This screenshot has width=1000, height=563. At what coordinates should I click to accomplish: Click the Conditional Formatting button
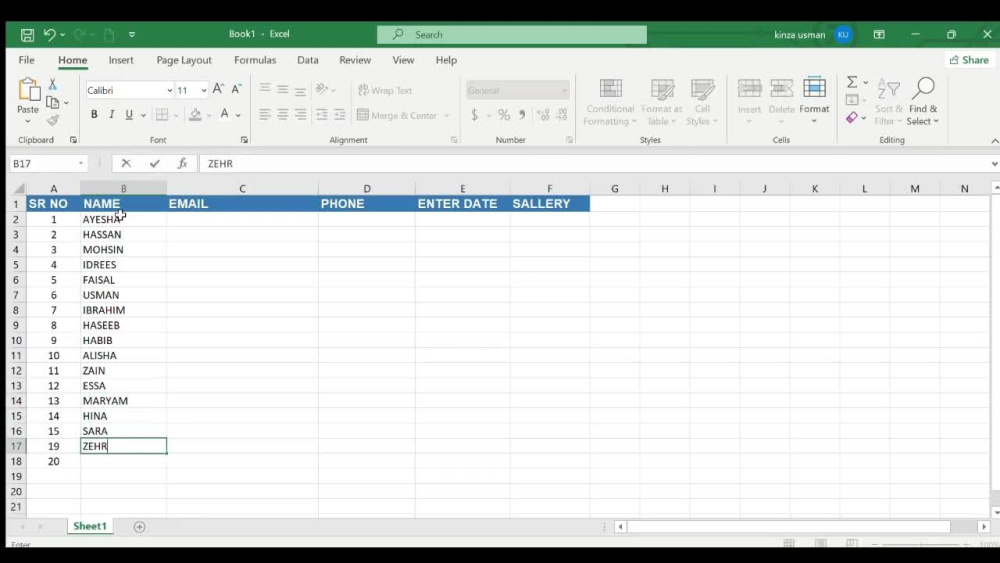click(610, 102)
